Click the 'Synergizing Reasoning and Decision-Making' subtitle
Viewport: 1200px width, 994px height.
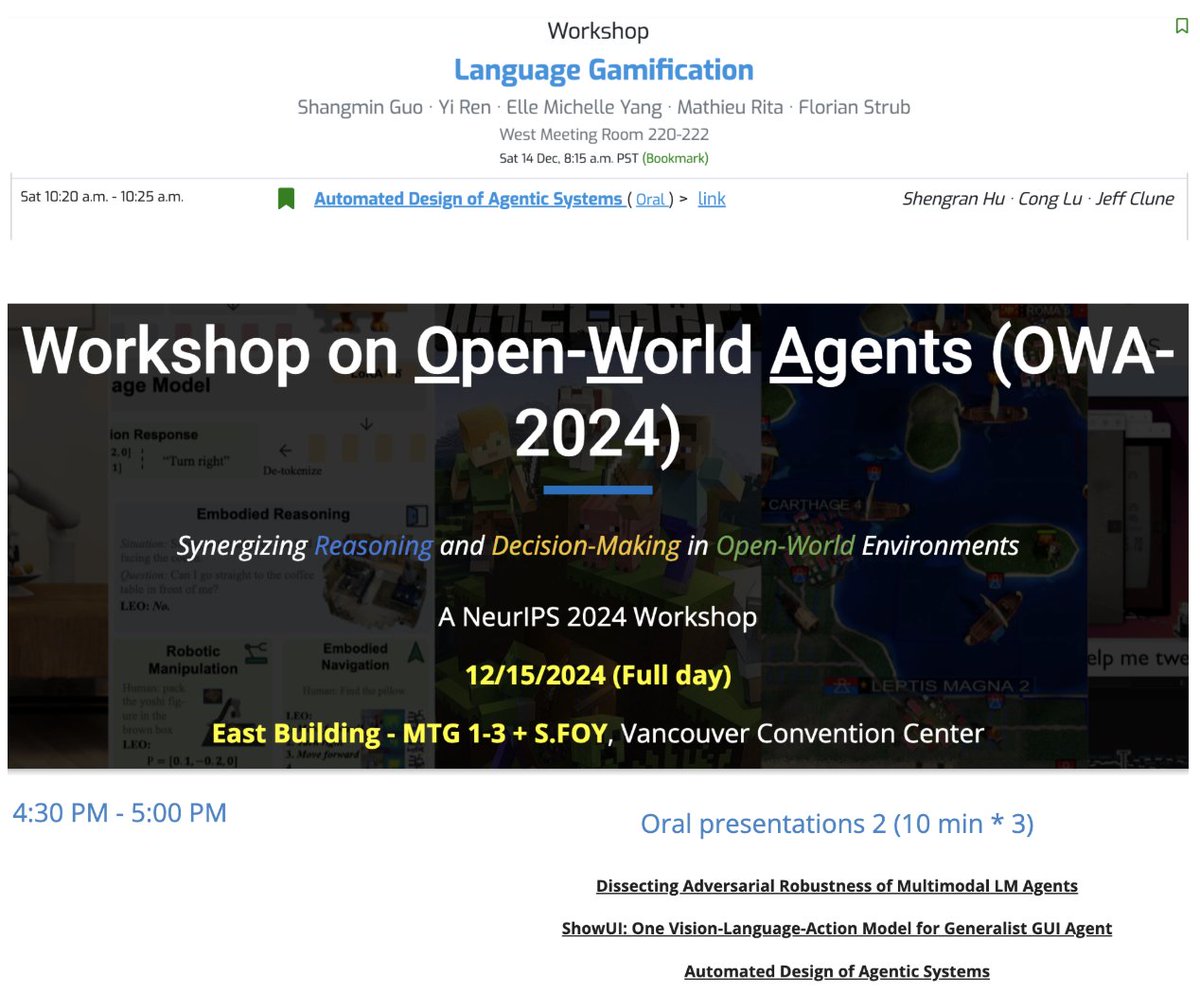[598, 546]
